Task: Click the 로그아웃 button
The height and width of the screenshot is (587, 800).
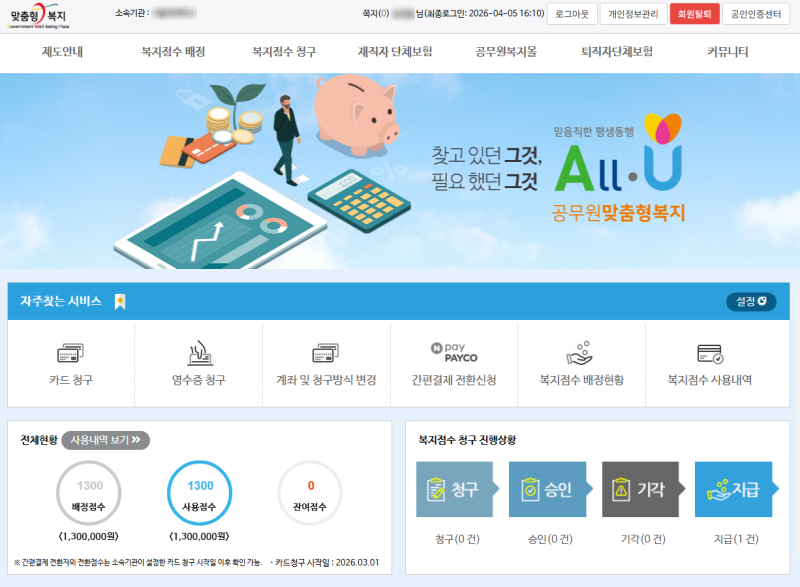Action: click(572, 14)
